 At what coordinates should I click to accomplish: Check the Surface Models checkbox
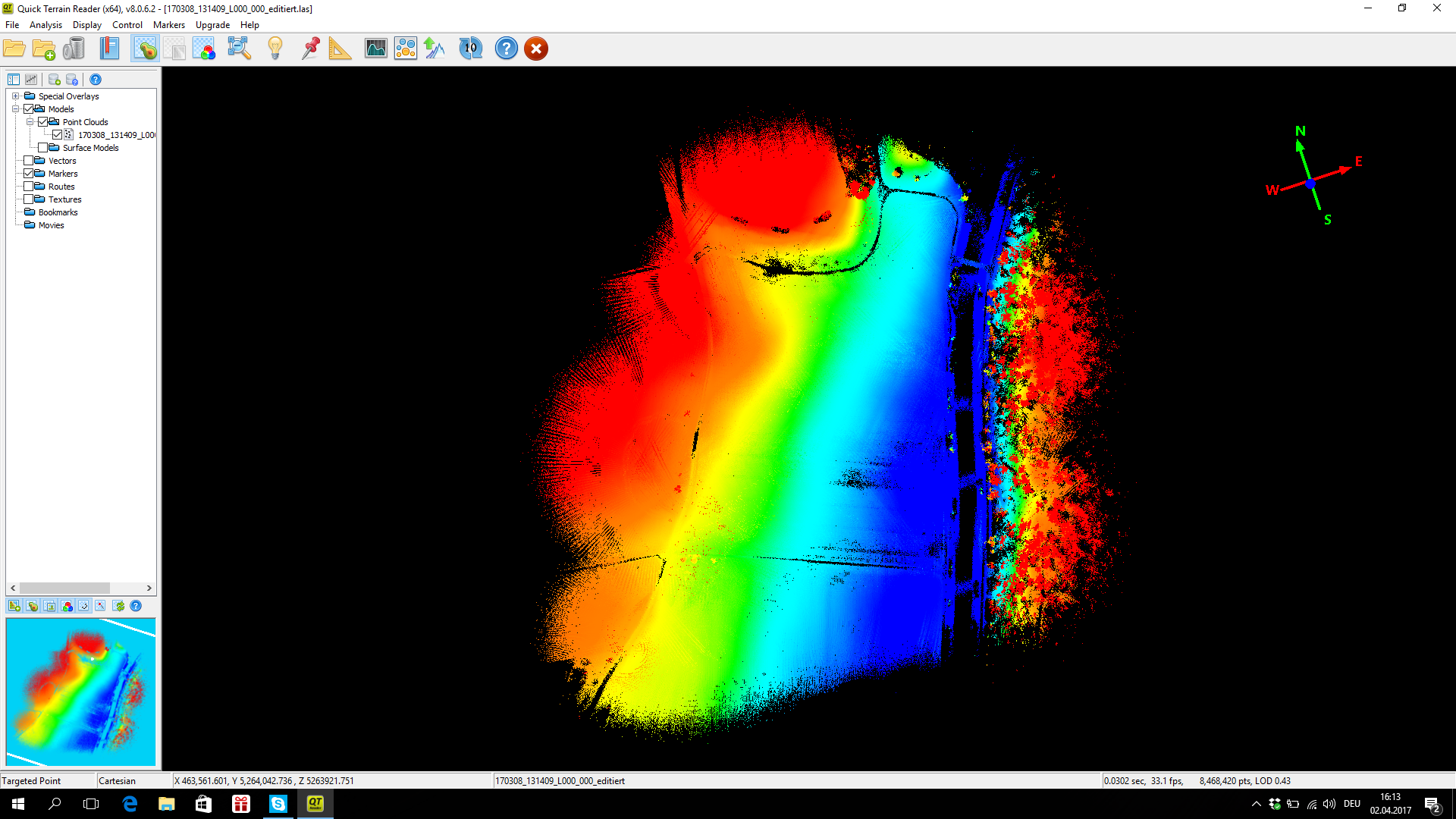[43, 148]
